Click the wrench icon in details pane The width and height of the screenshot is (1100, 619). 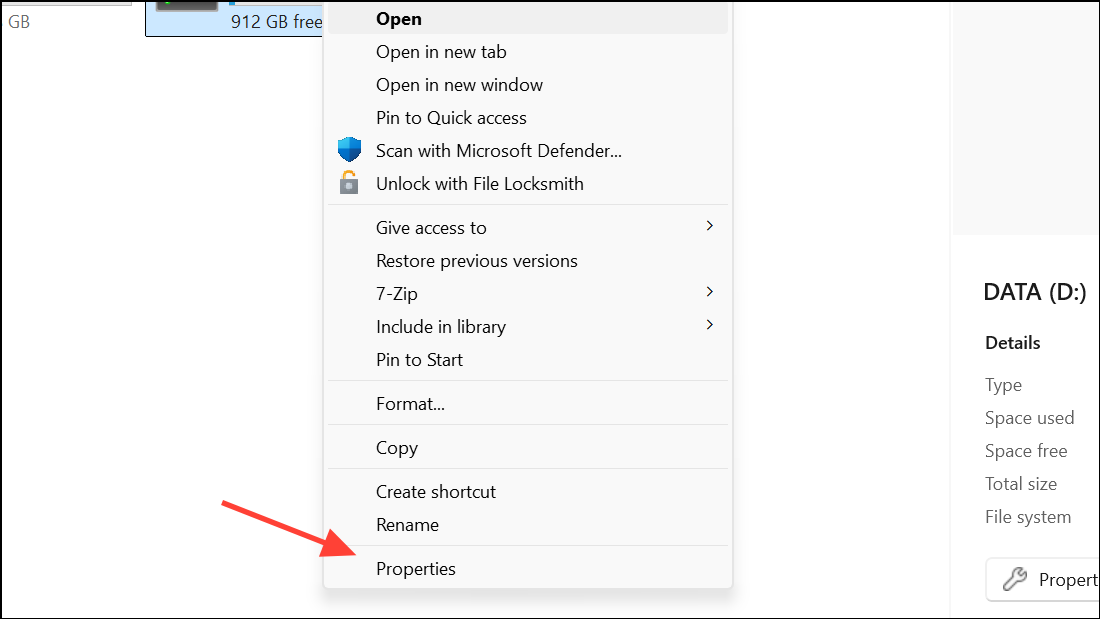(x=1014, y=579)
